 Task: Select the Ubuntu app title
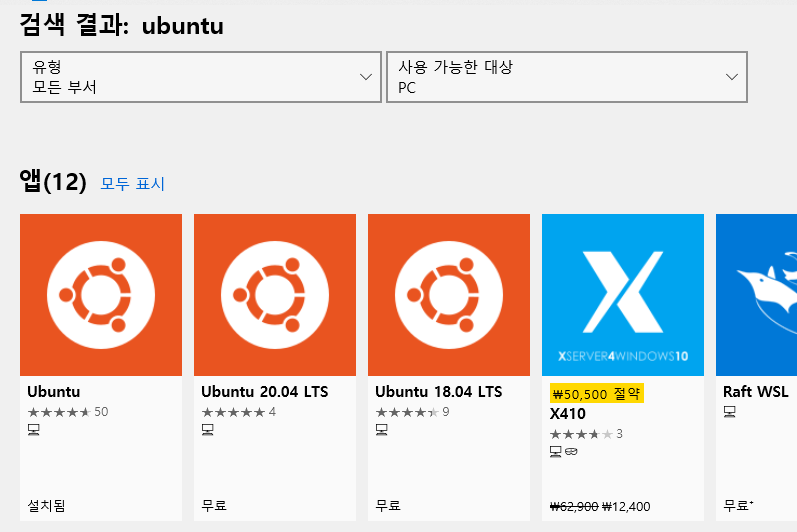54,392
